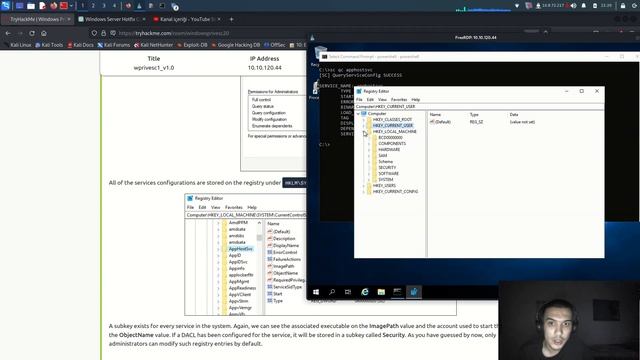Reload the page in Firefox
This screenshot has height=360, width=640.
32,33
